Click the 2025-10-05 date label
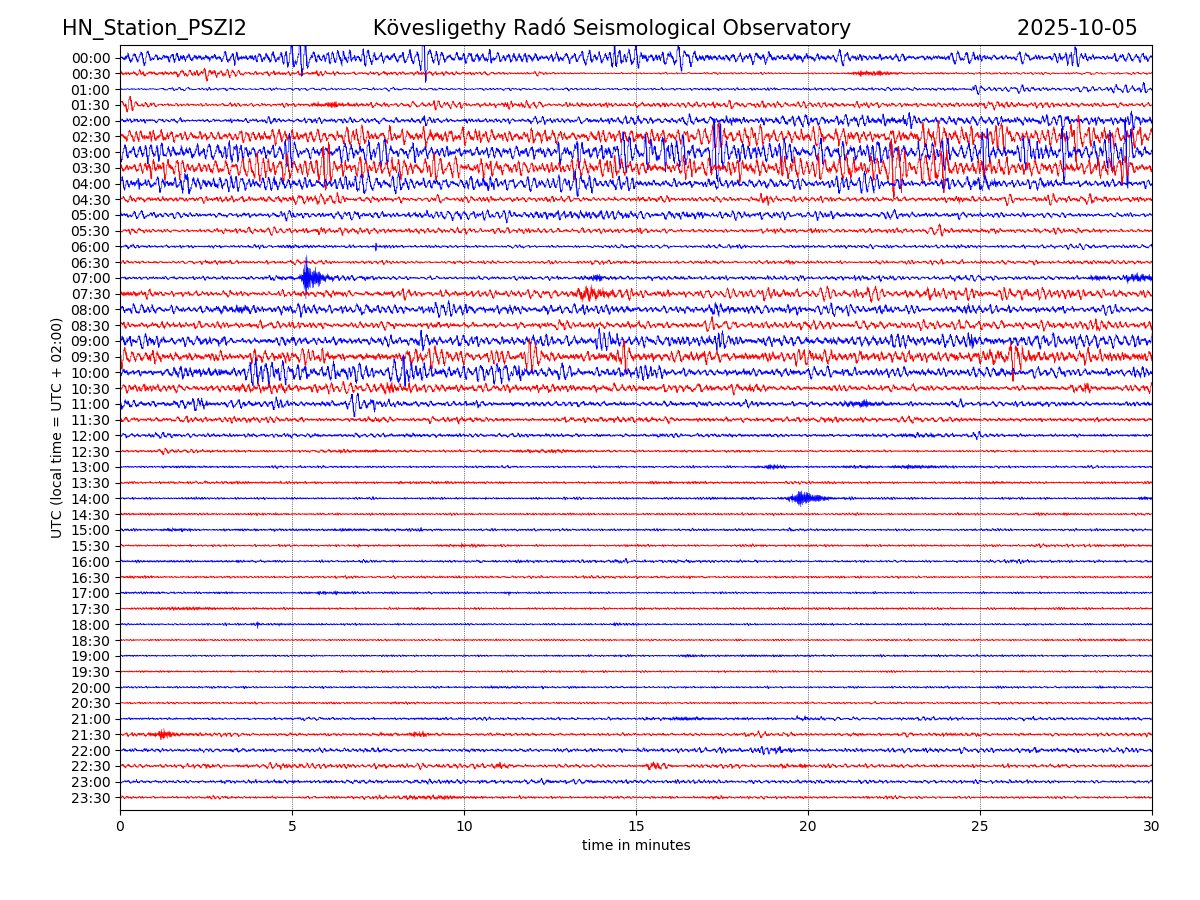This screenshot has width=1200, height=900. (x=1077, y=29)
